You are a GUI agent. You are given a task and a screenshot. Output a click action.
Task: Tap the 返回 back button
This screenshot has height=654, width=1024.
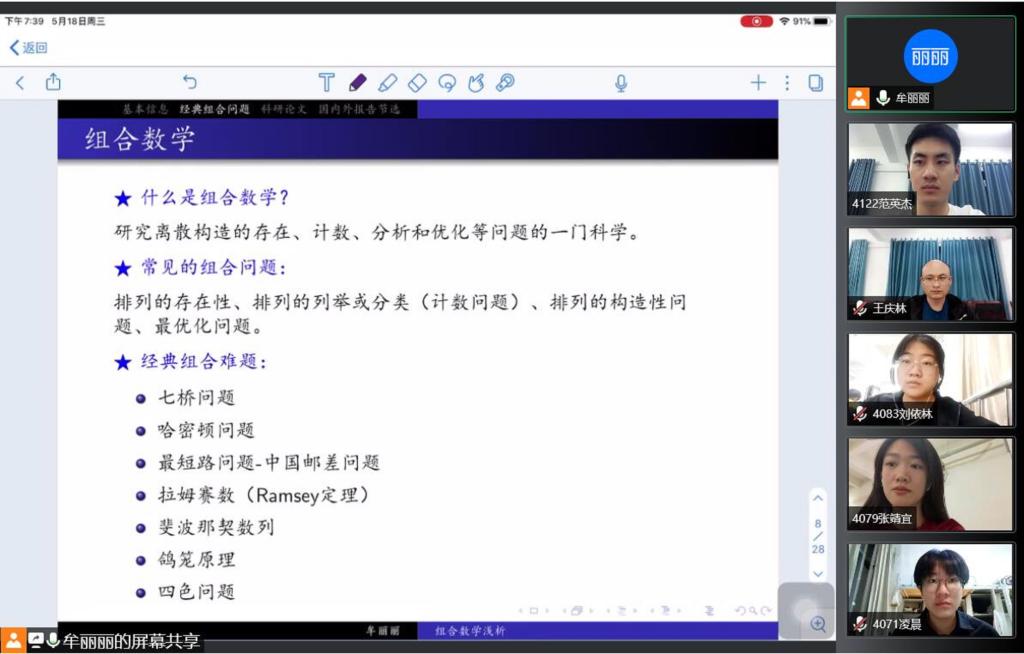[x=28, y=47]
